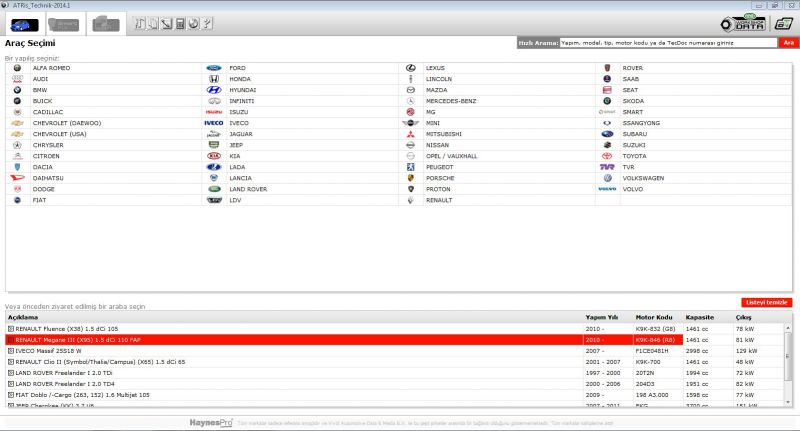Select CITROEN make
Screen dimensions: 800x431
[46, 156]
